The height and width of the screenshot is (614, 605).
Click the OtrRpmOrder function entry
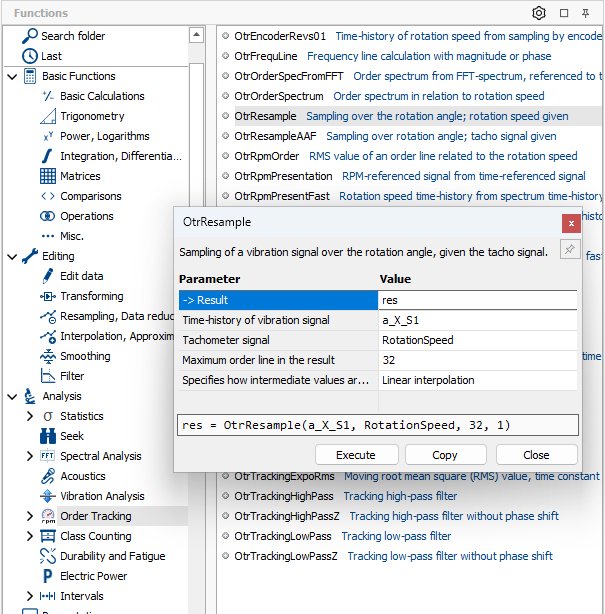pyautogui.click(x=267, y=156)
